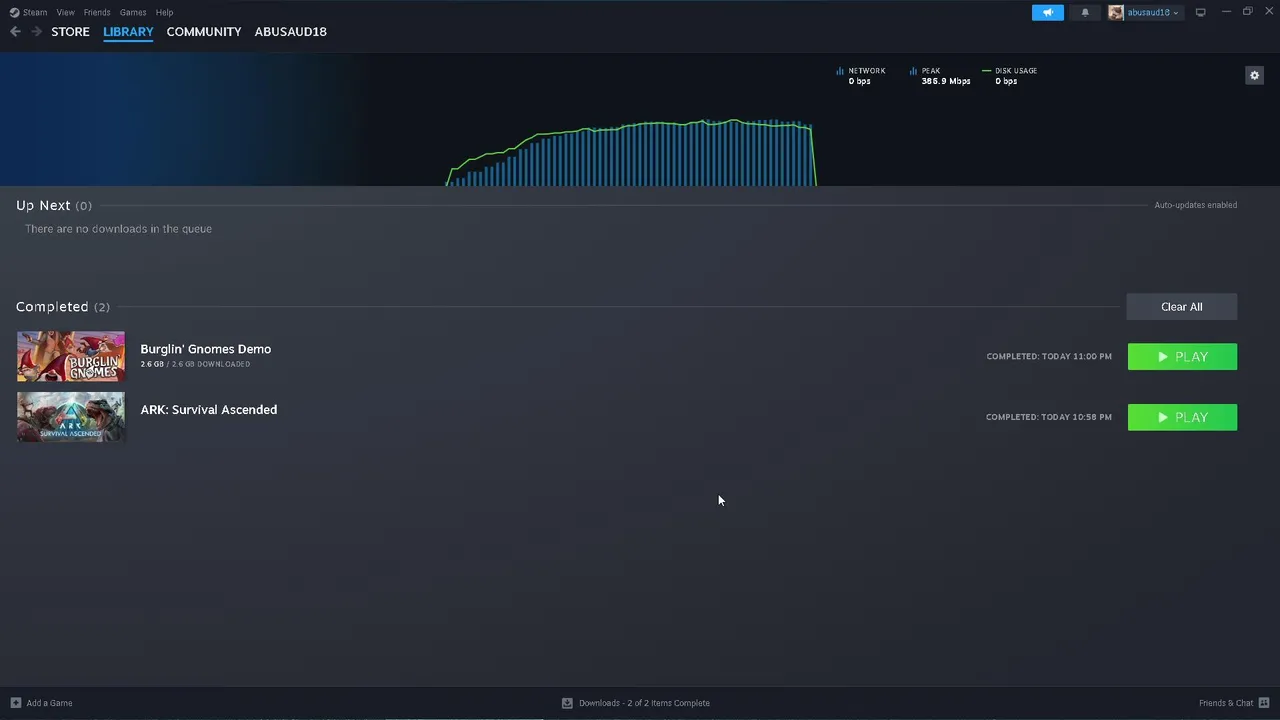Viewport: 1280px width, 720px height.
Task: Open Downloads - 2 of 2 Items Complete
Action: tap(644, 703)
